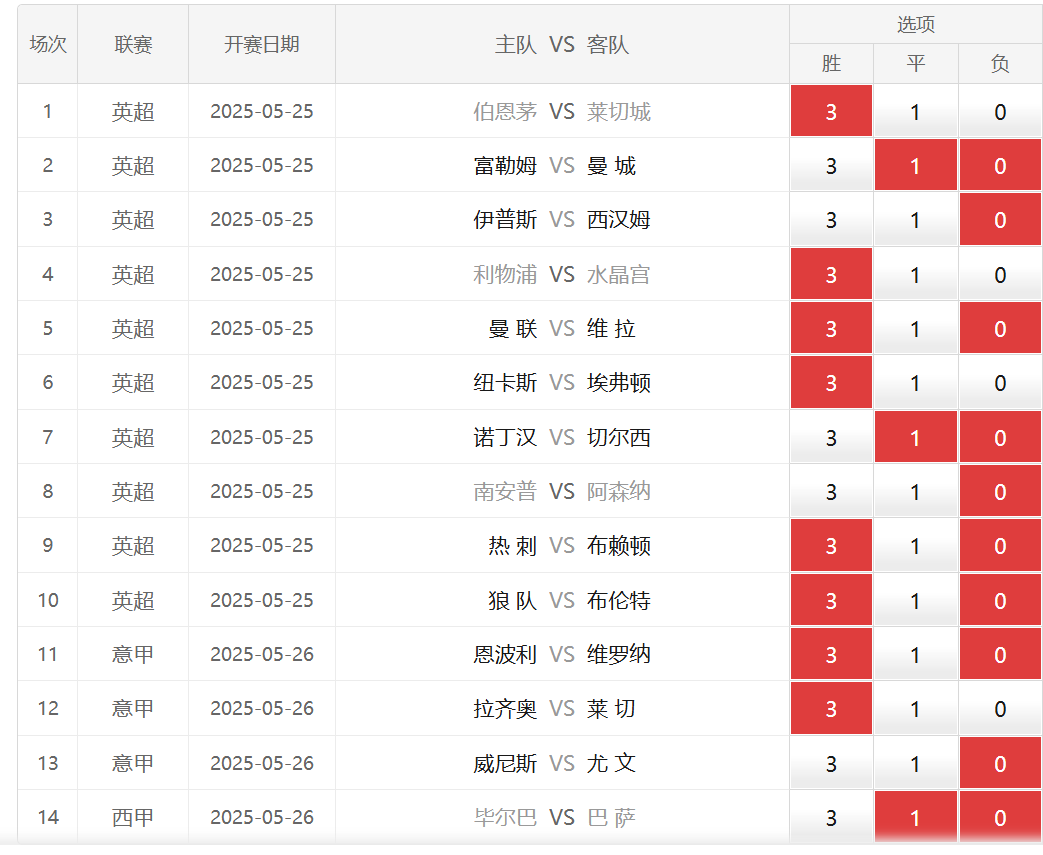Select loss 0 for 纽卡斯 vs 埃弗顿

point(1000,383)
